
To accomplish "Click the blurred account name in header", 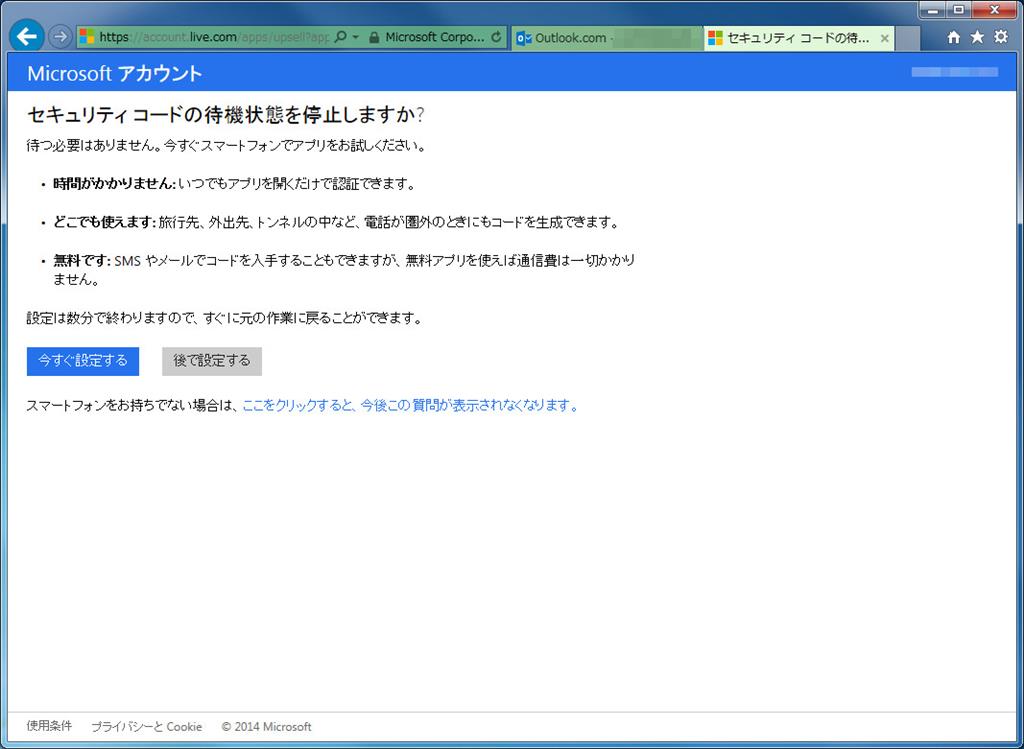I will (954, 72).
